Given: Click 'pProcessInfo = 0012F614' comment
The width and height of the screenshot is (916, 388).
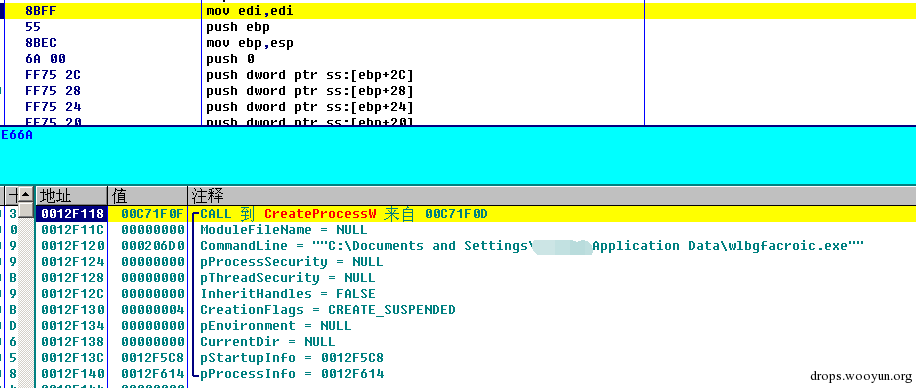Looking at the screenshot, I should point(292,373).
